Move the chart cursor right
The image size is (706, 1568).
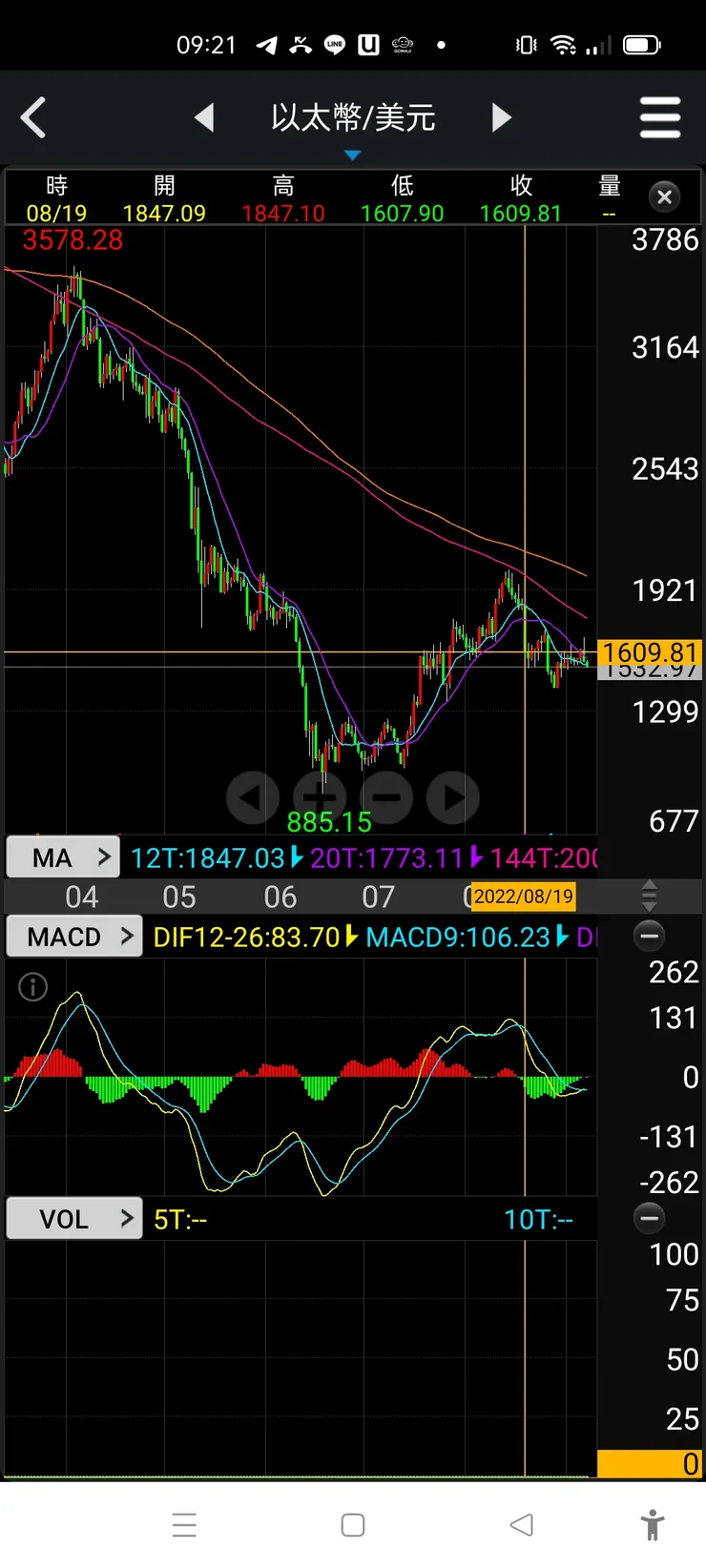pyautogui.click(x=453, y=797)
